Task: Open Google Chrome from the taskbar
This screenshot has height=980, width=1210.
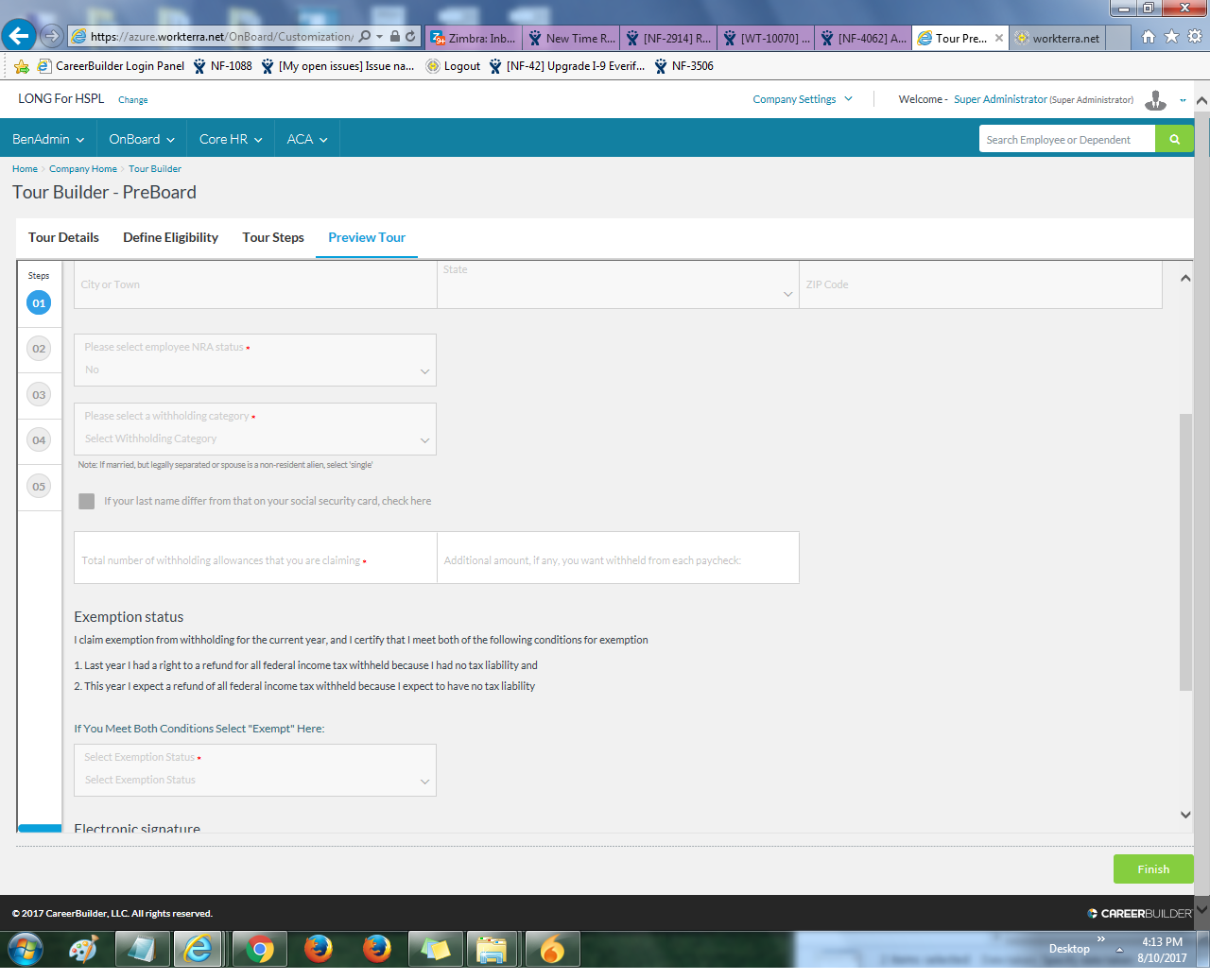Action: tap(259, 949)
